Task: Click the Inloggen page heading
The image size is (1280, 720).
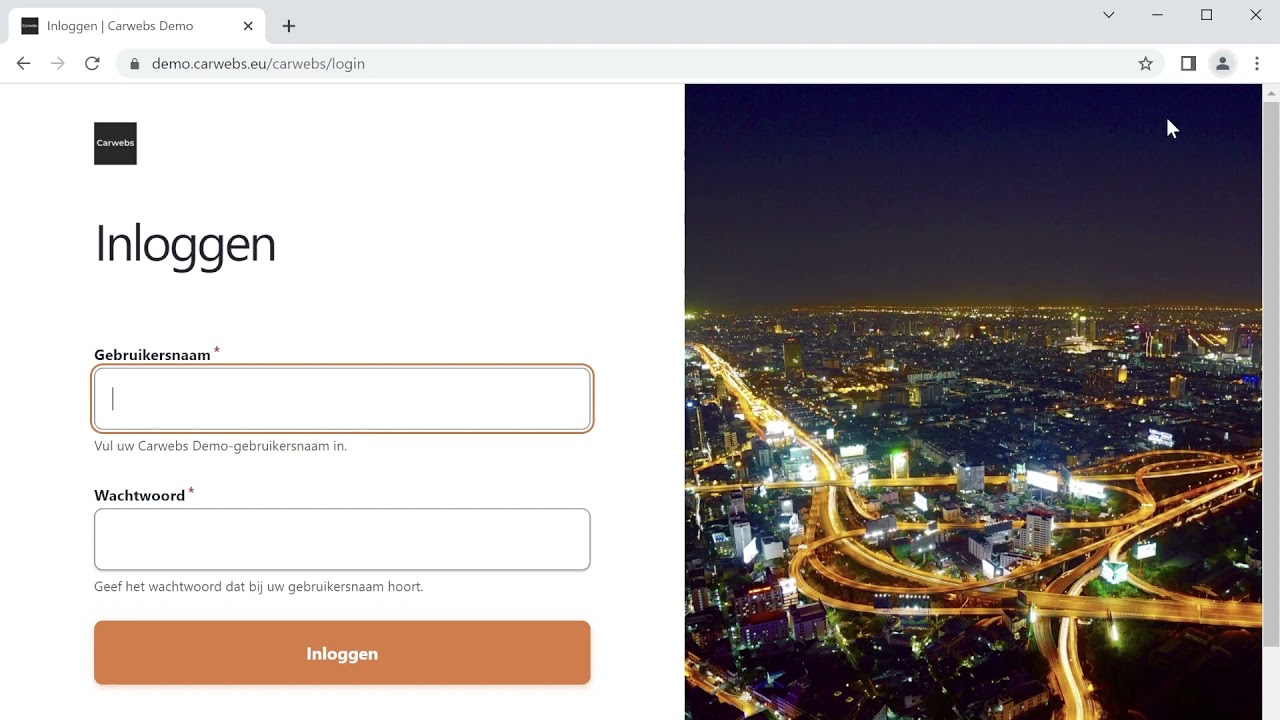Action: point(185,245)
